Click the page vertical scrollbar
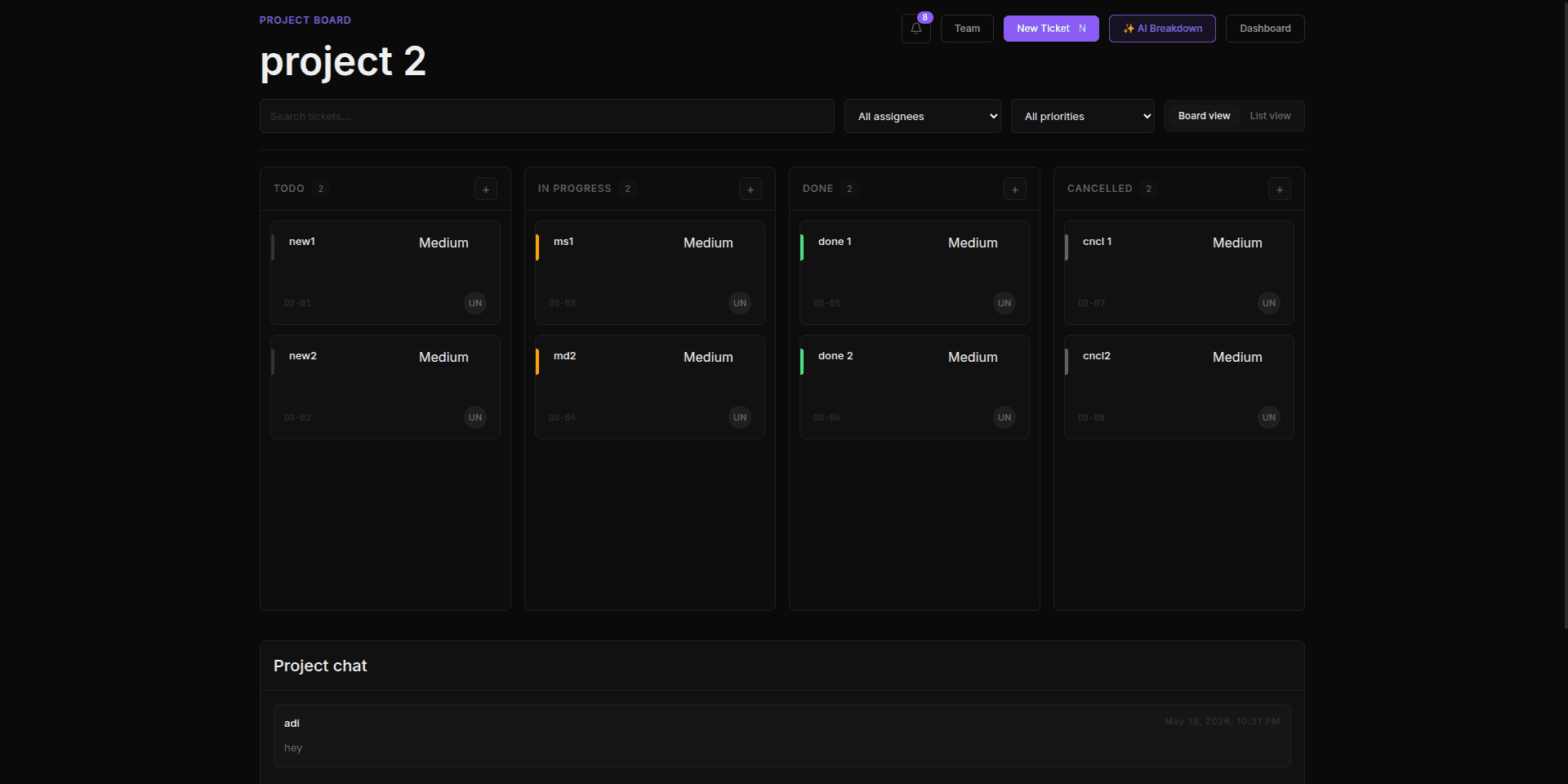The height and width of the screenshot is (784, 1568). pyautogui.click(x=1565, y=314)
